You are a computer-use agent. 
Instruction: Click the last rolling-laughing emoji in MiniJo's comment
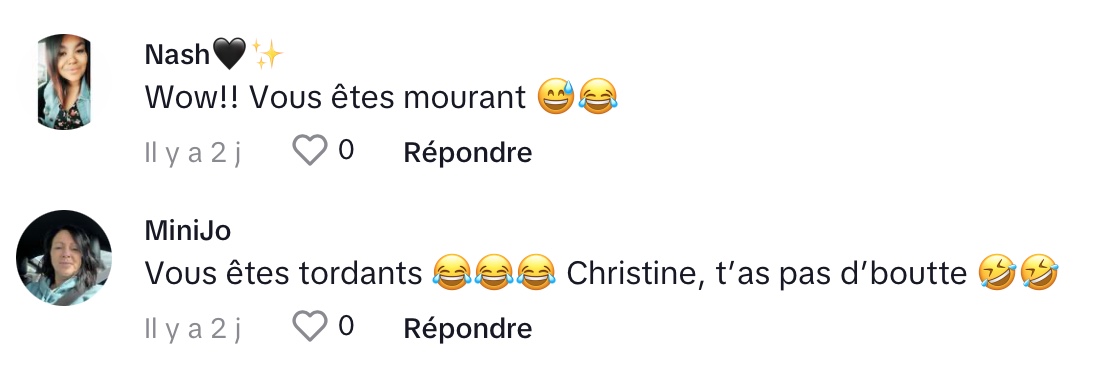coord(1039,273)
